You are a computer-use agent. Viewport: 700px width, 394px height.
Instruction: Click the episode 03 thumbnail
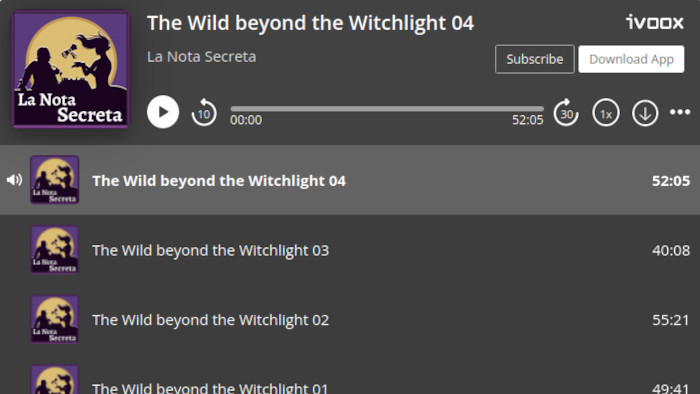tap(54, 250)
